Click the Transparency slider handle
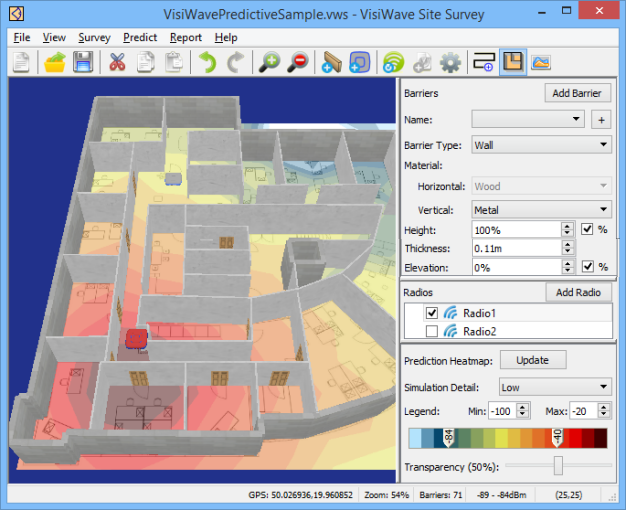This screenshot has width=626, height=510. [558, 466]
